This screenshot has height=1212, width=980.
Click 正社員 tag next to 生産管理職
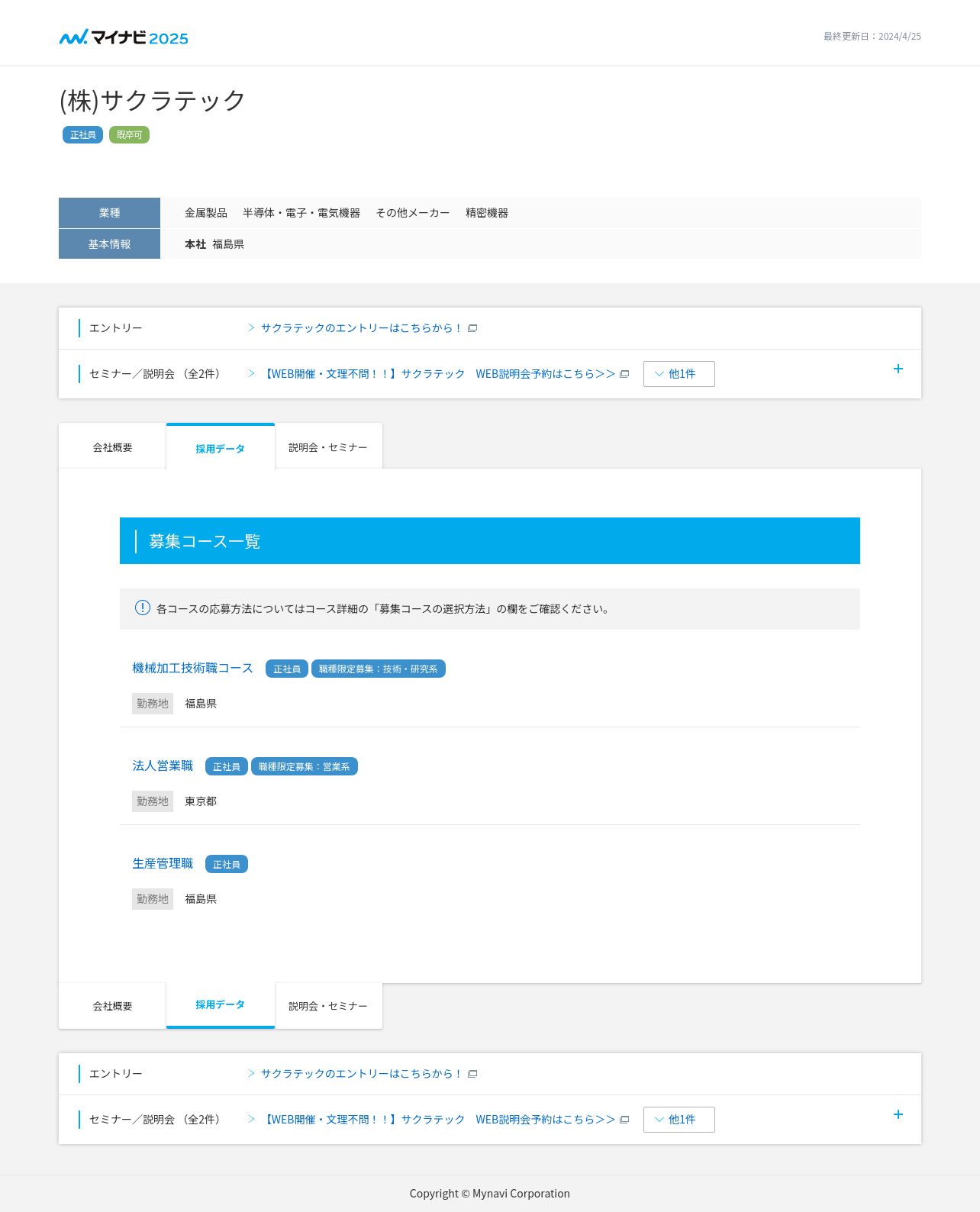(226, 864)
